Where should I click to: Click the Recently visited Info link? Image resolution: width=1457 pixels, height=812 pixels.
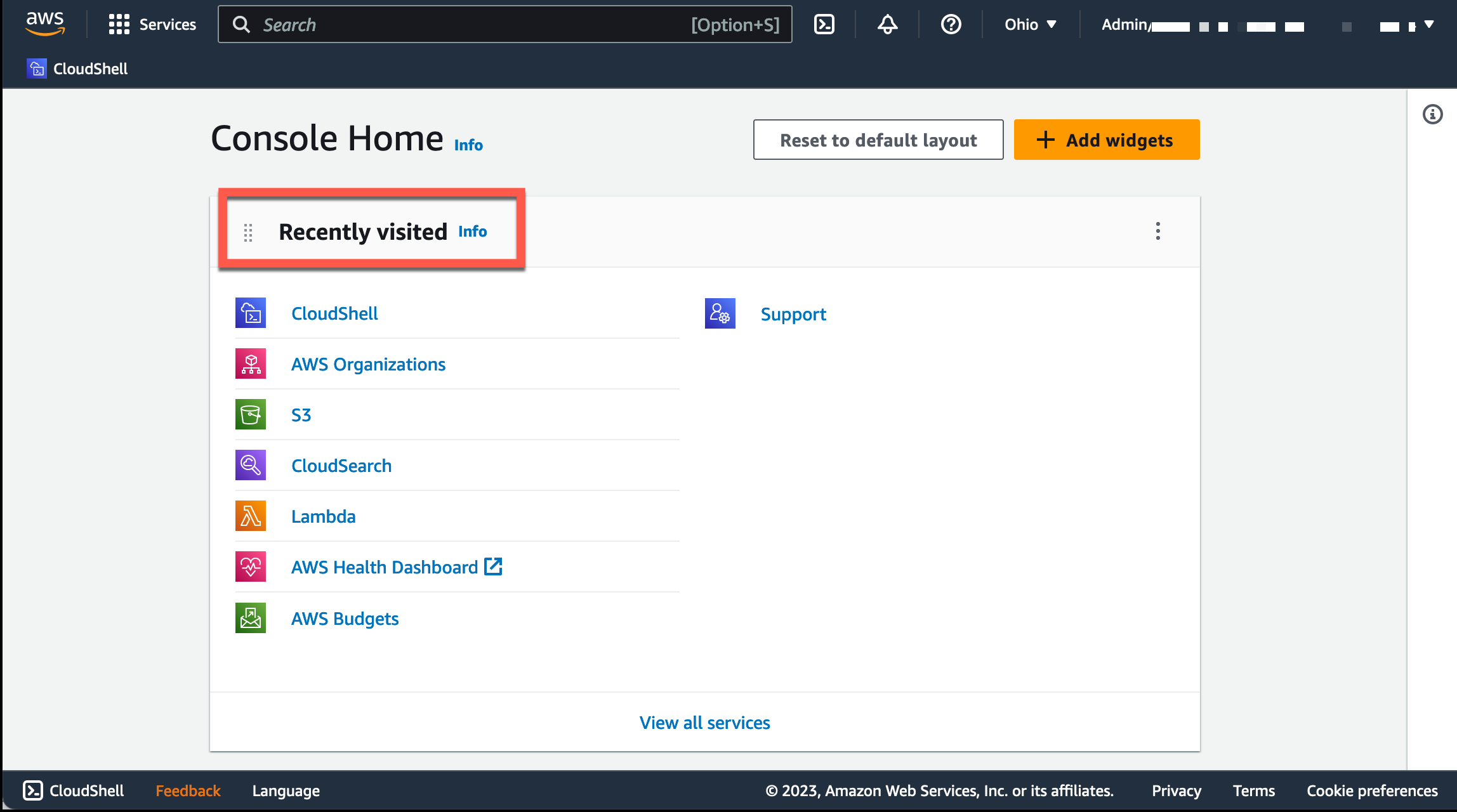tap(471, 231)
